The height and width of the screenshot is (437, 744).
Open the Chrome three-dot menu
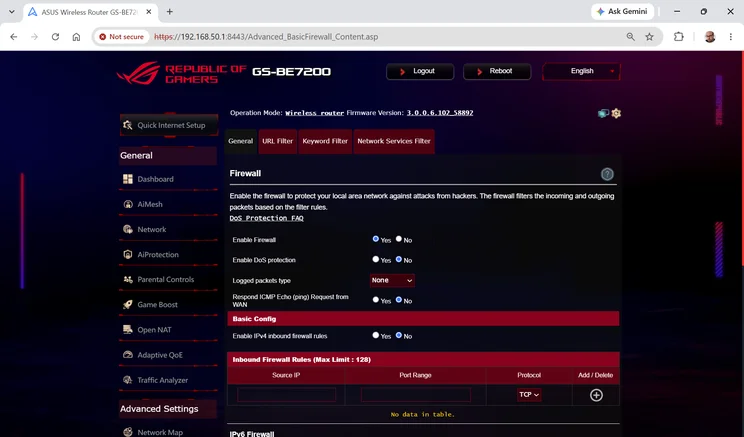731,37
